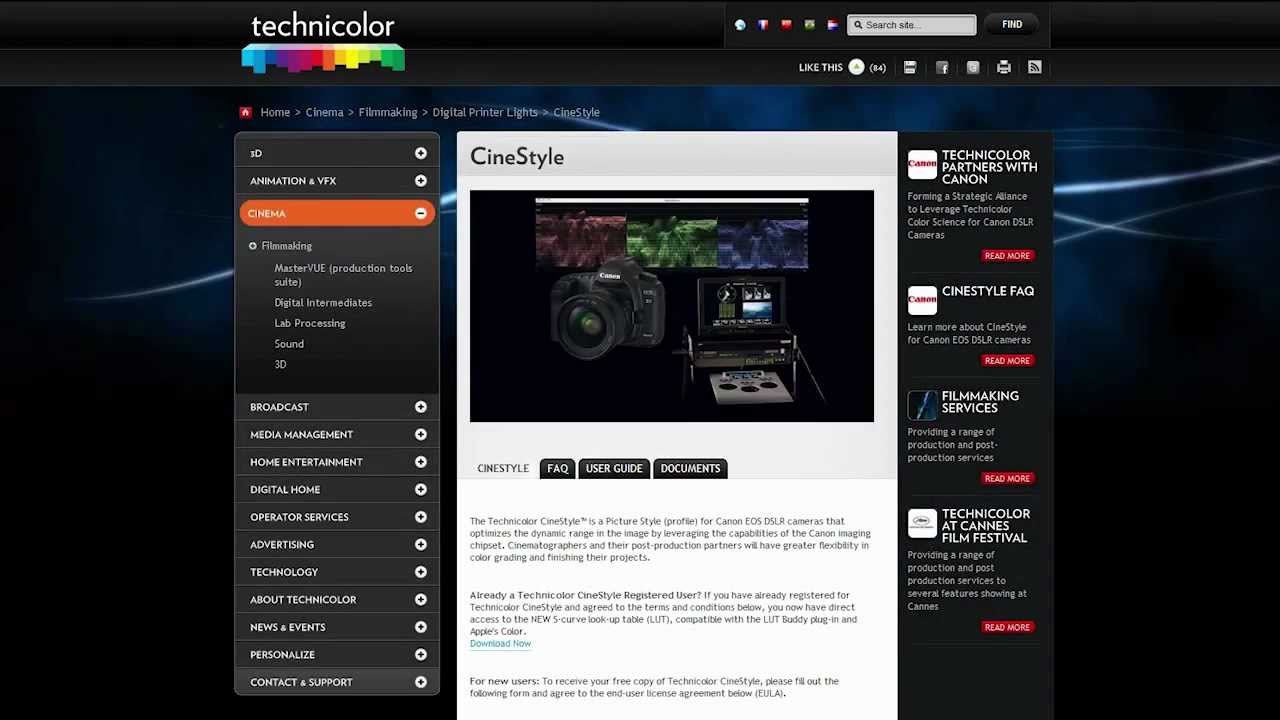
Task: Open the CineStyle tab
Action: [x=503, y=468]
